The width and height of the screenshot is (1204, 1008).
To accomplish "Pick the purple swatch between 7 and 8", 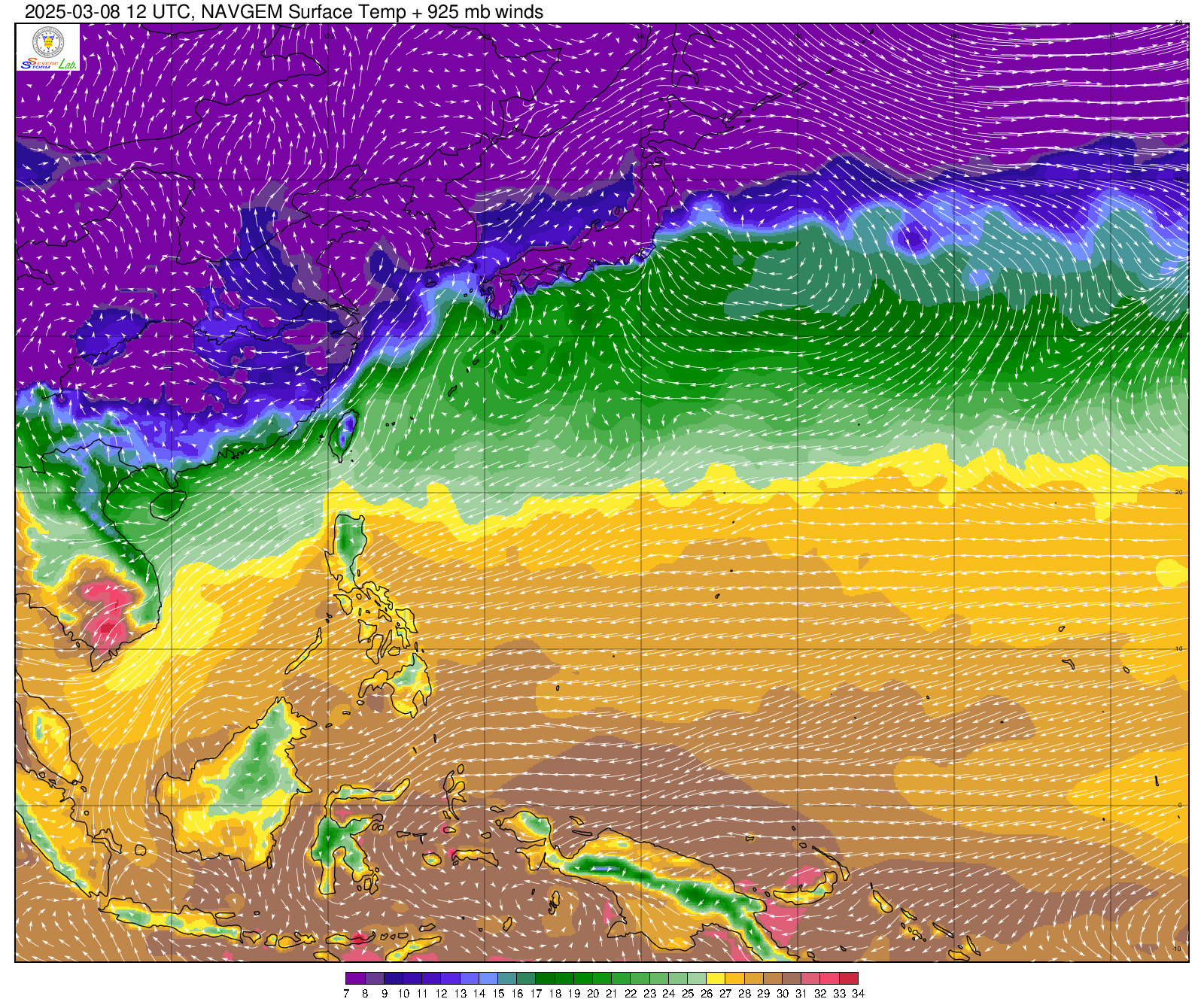I will click(356, 979).
